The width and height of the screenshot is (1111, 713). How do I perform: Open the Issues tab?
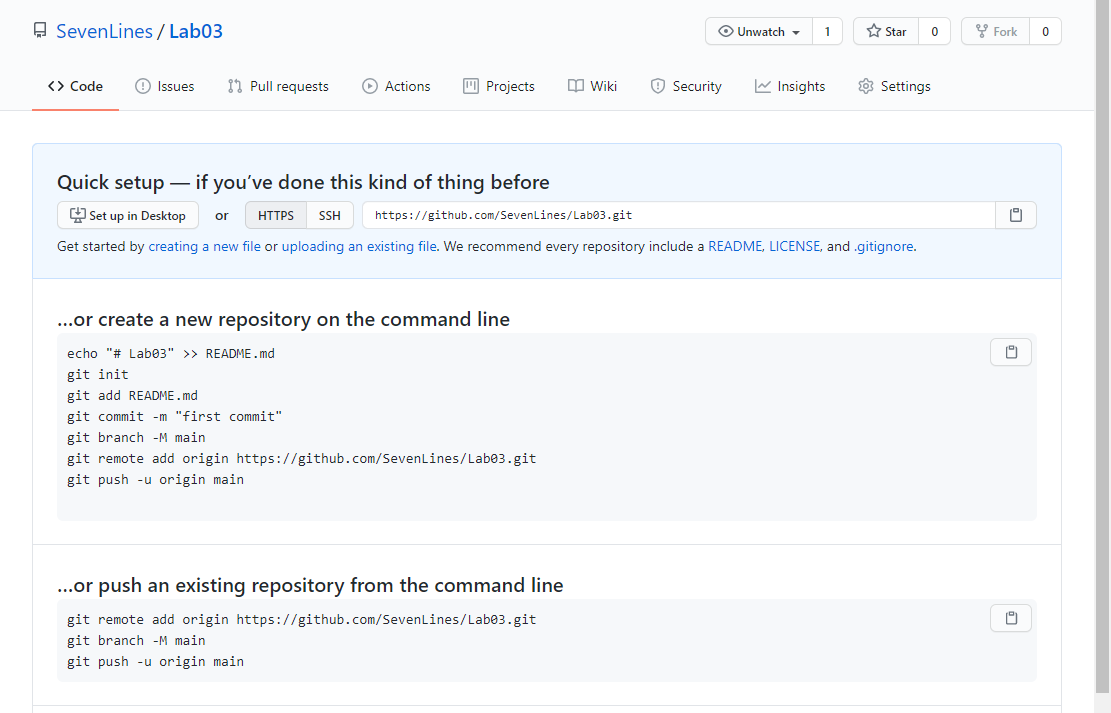click(164, 86)
